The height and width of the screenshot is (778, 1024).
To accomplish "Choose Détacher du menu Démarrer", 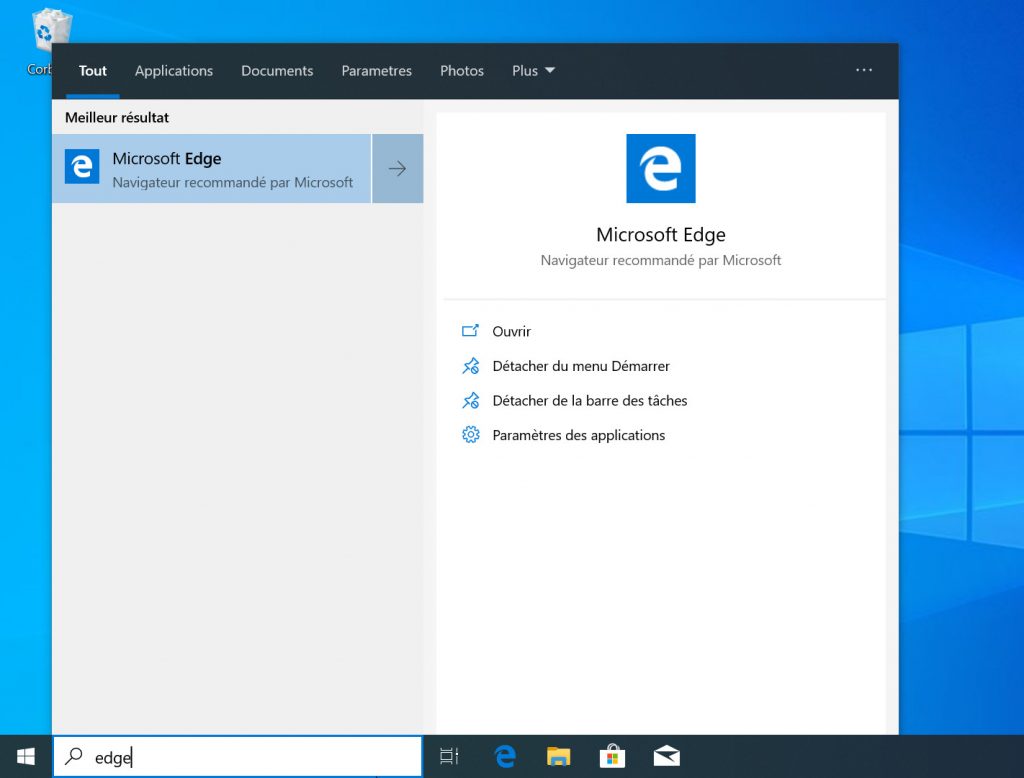I will coord(581,366).
